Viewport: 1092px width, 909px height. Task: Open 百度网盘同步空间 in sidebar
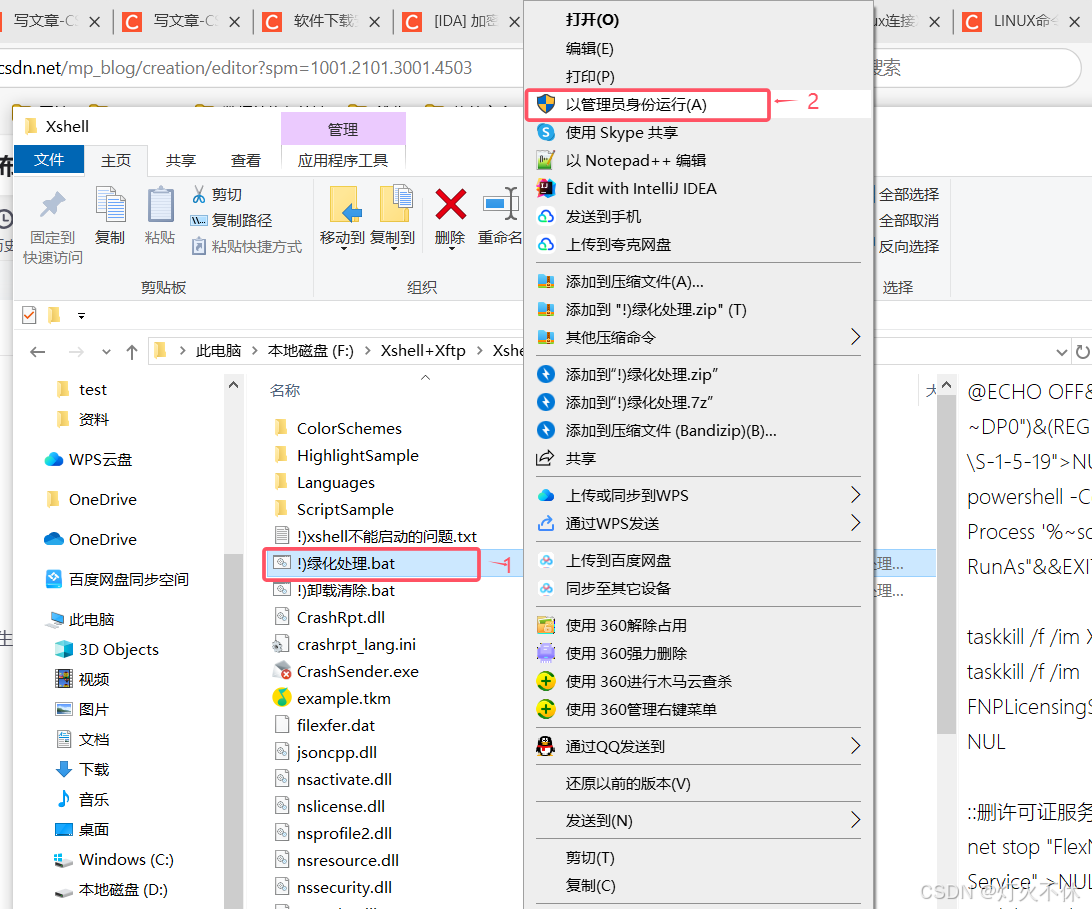pos(128,580)
